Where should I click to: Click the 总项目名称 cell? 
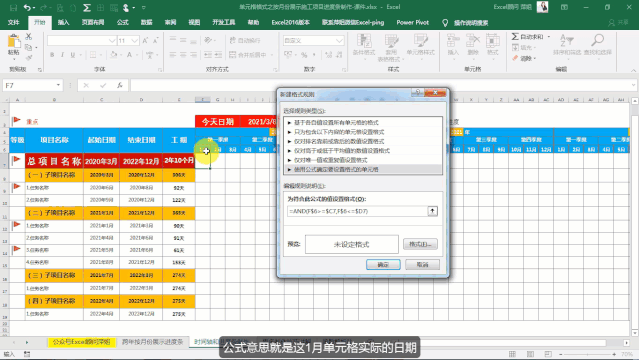tap(54, 161)
